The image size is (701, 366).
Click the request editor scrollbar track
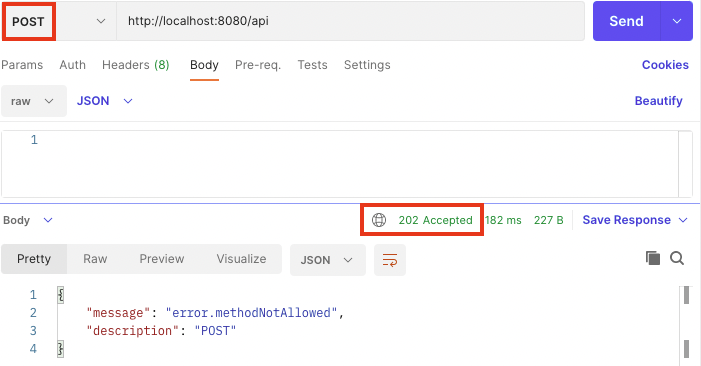[685, 164]
